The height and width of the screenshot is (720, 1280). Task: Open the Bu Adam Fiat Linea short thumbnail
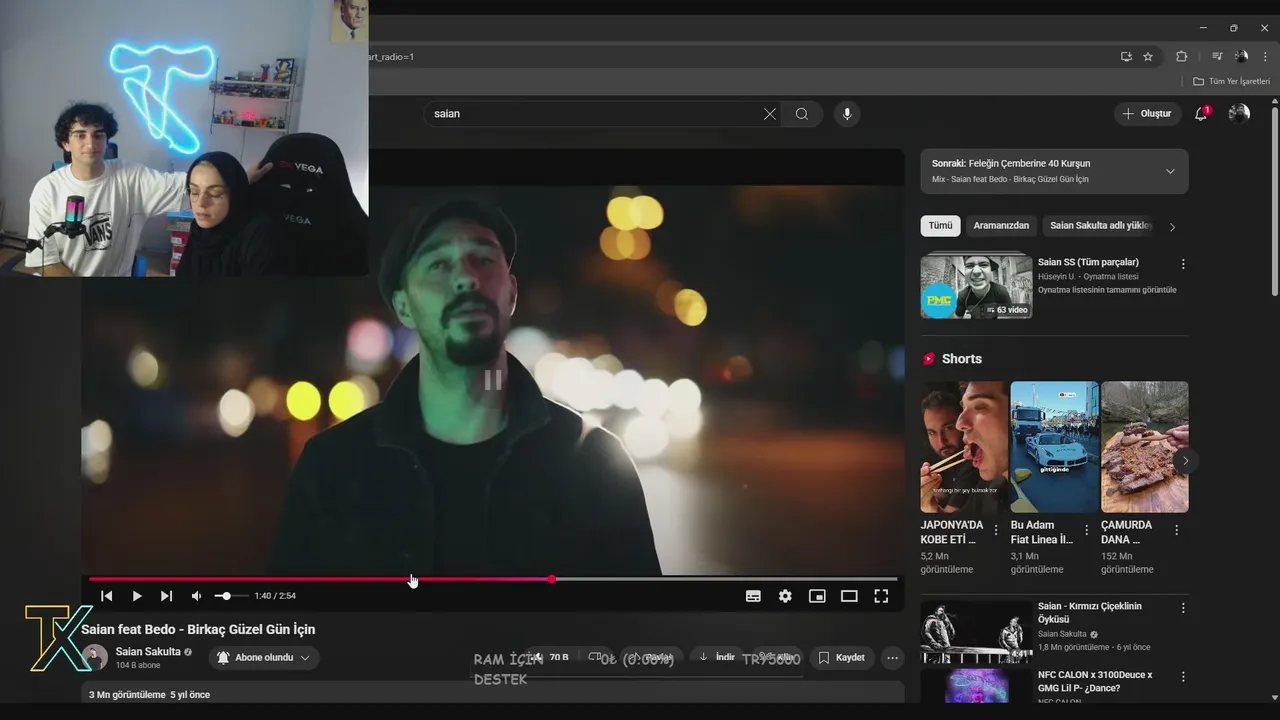point(1054,447)
